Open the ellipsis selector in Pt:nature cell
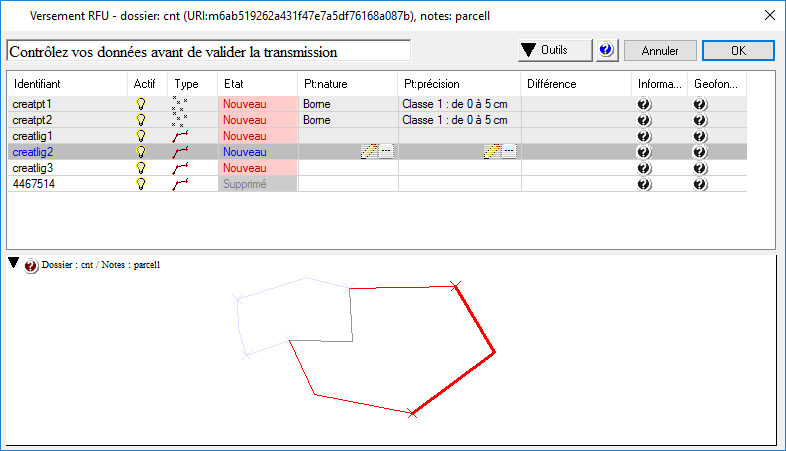786x451 pixels. tap(386, 151)
